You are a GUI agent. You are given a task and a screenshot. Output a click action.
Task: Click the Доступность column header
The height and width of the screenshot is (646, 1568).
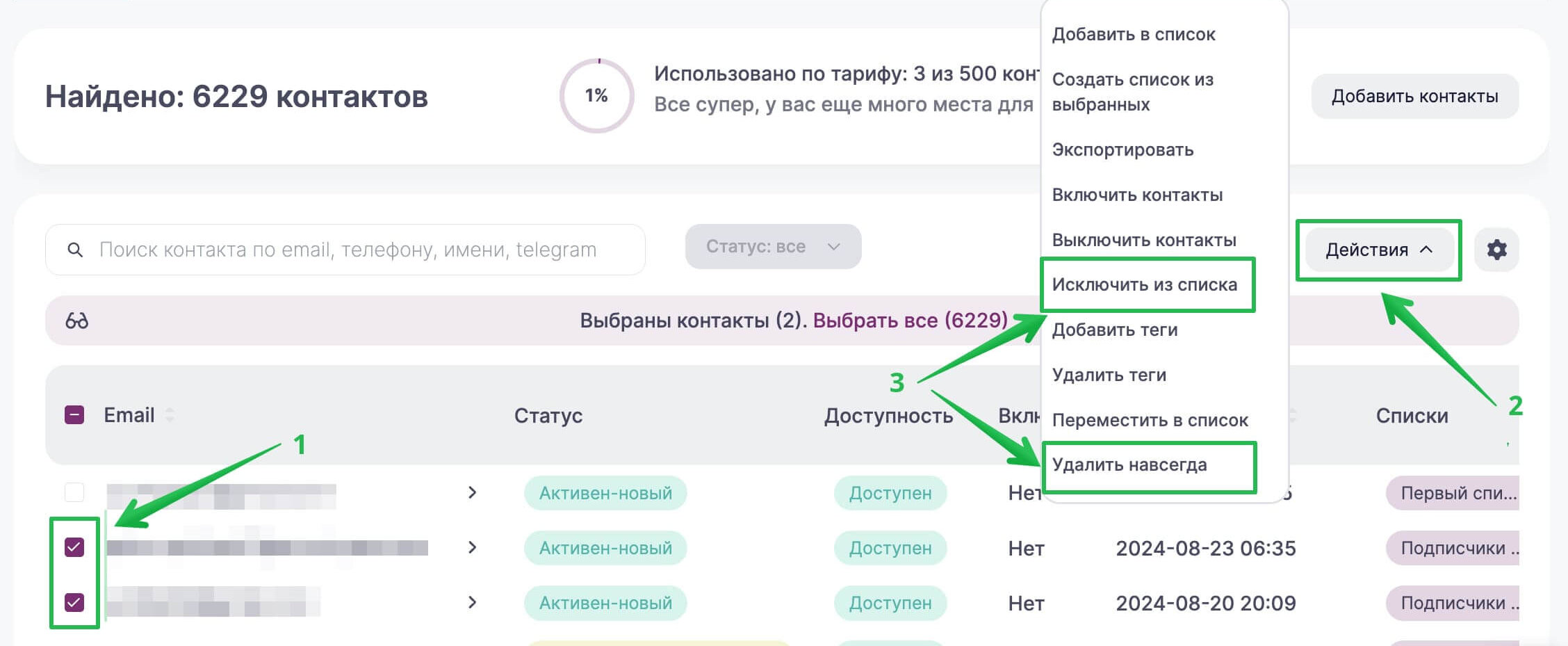[x=888, y=415]
